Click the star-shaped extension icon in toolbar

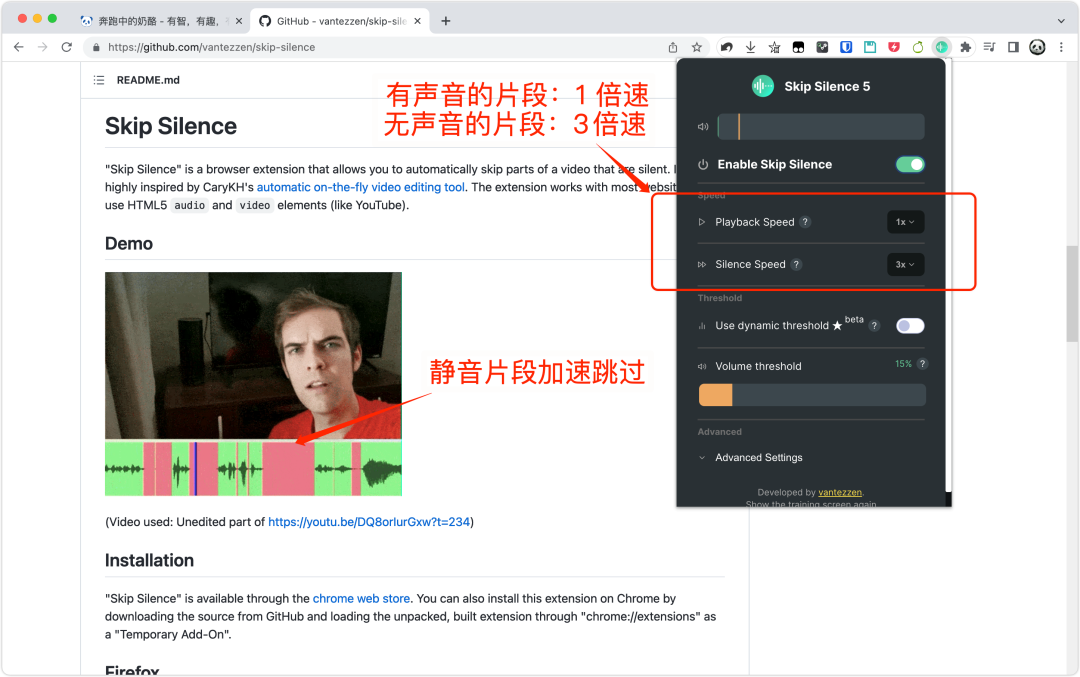click(775, 47)
